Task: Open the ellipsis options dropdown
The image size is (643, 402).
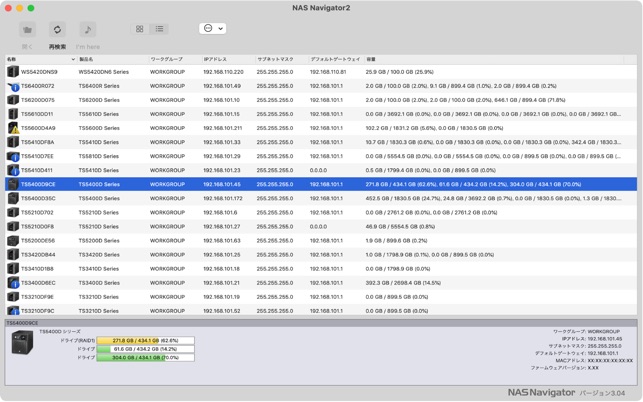Action: click(x=212, y=28)
